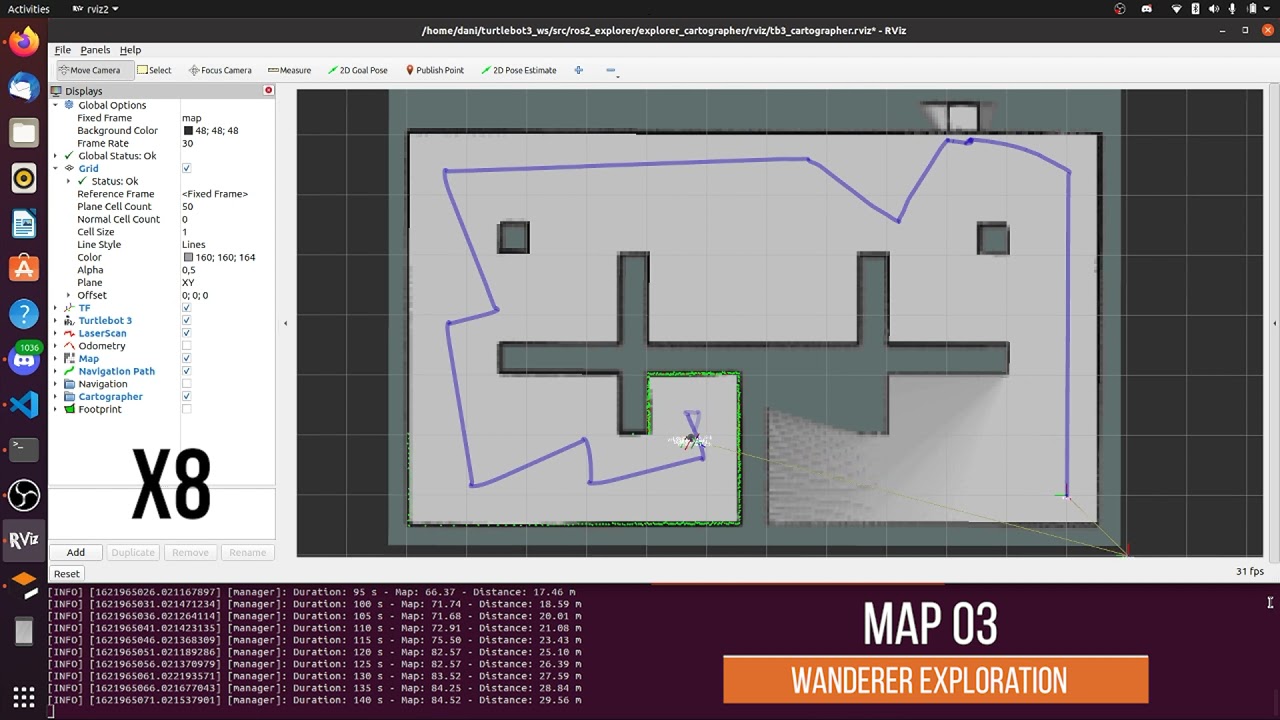The height and width of the screenshot is (720, 1280).
Task: Click the Line Style value Lines
Action: 194,244
